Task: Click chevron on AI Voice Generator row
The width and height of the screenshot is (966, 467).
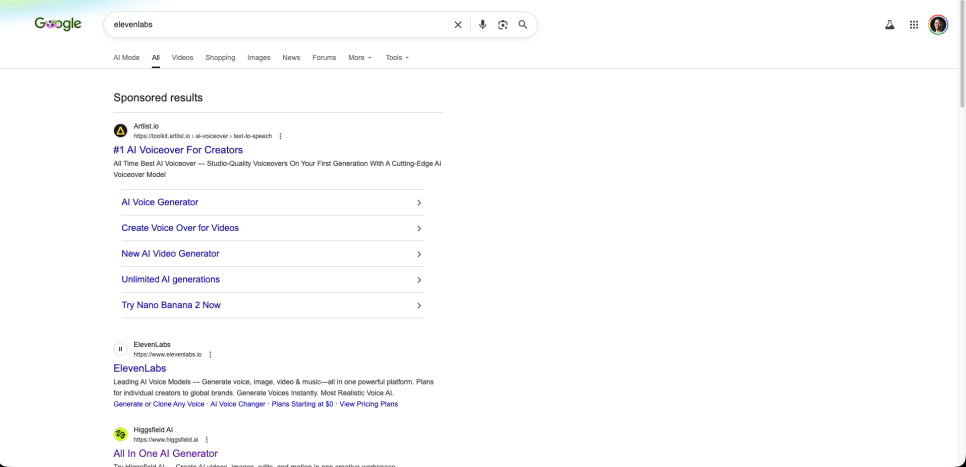Action: 419,203
